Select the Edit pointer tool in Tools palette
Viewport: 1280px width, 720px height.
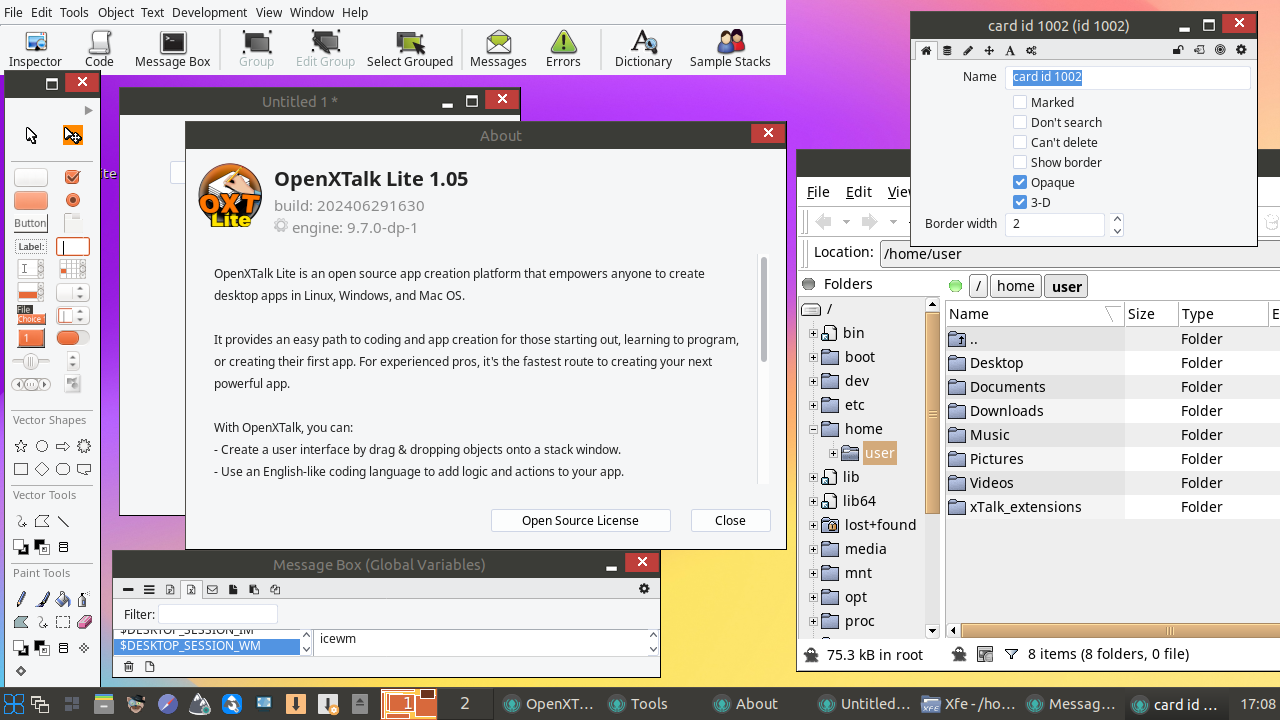72,135
